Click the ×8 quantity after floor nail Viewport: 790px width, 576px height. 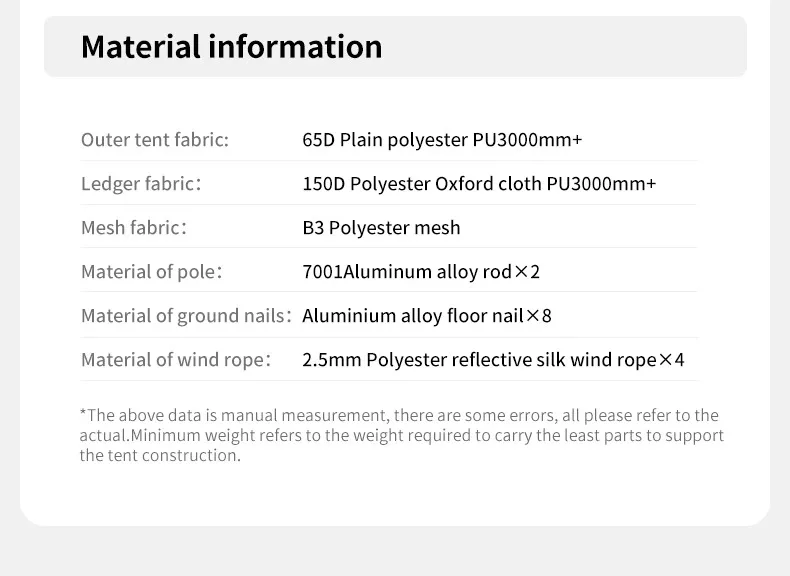point(539,316)
